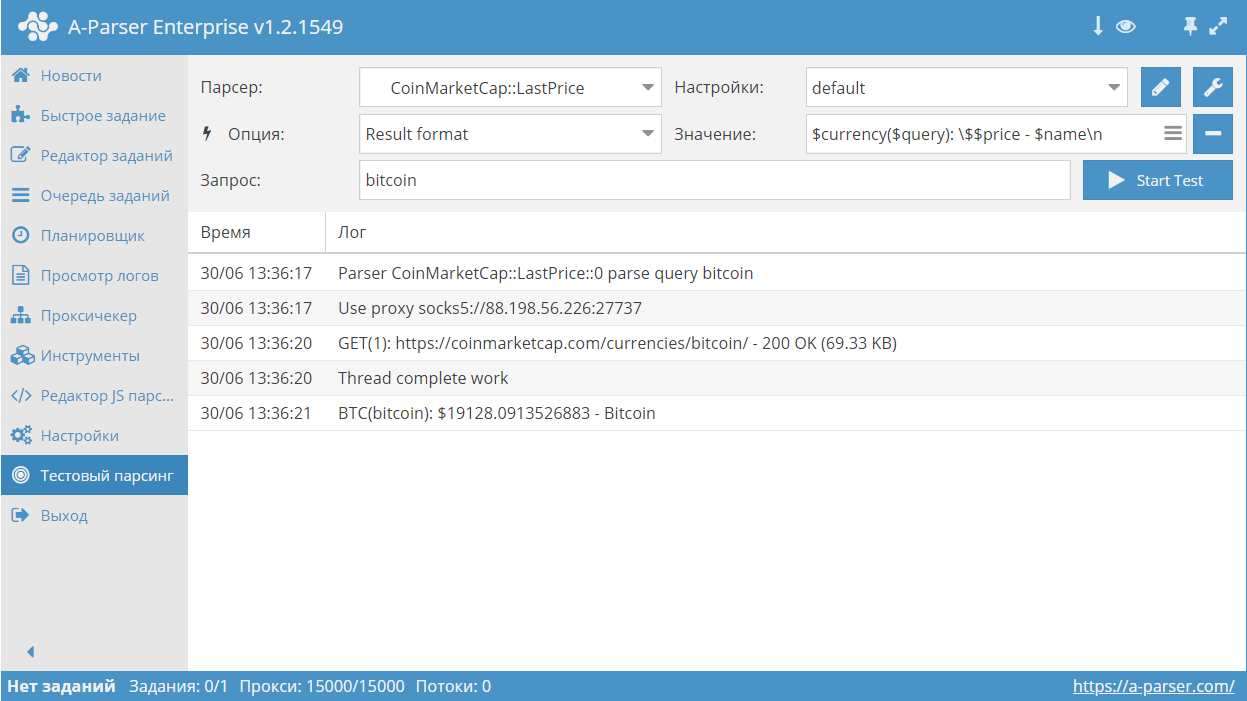Click the cubes icon for Инструменты

pyautogui.click(x=22, y=355)
